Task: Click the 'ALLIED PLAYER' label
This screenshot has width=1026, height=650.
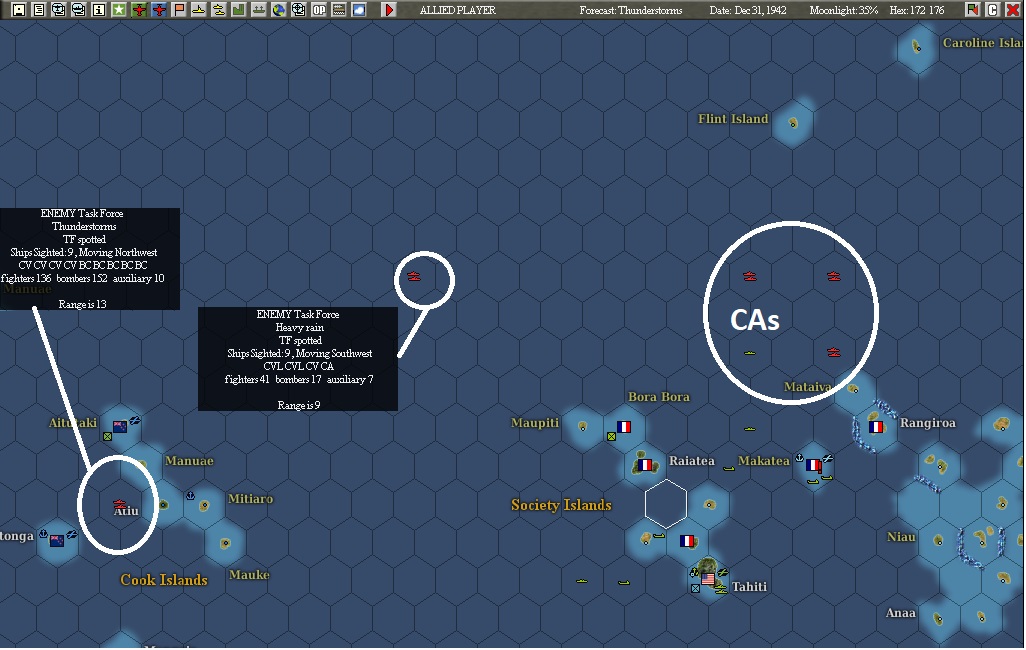Action: coord(457,10)
